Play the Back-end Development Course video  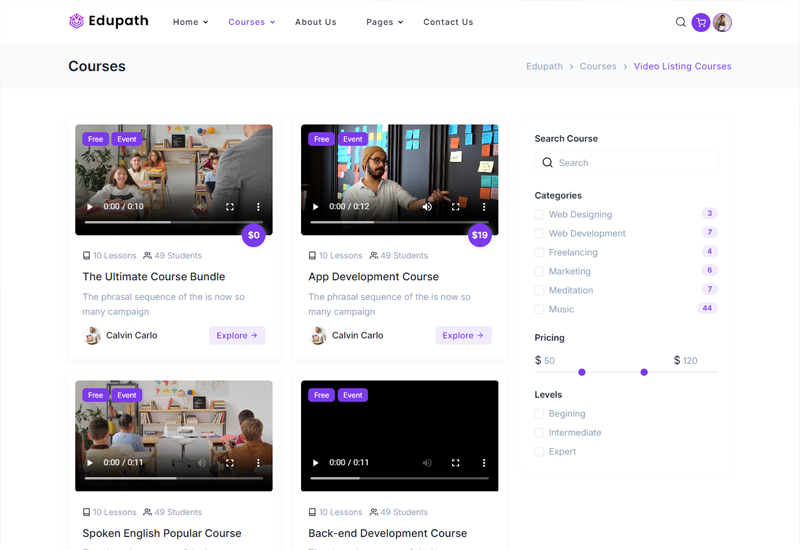pos(316,463)
